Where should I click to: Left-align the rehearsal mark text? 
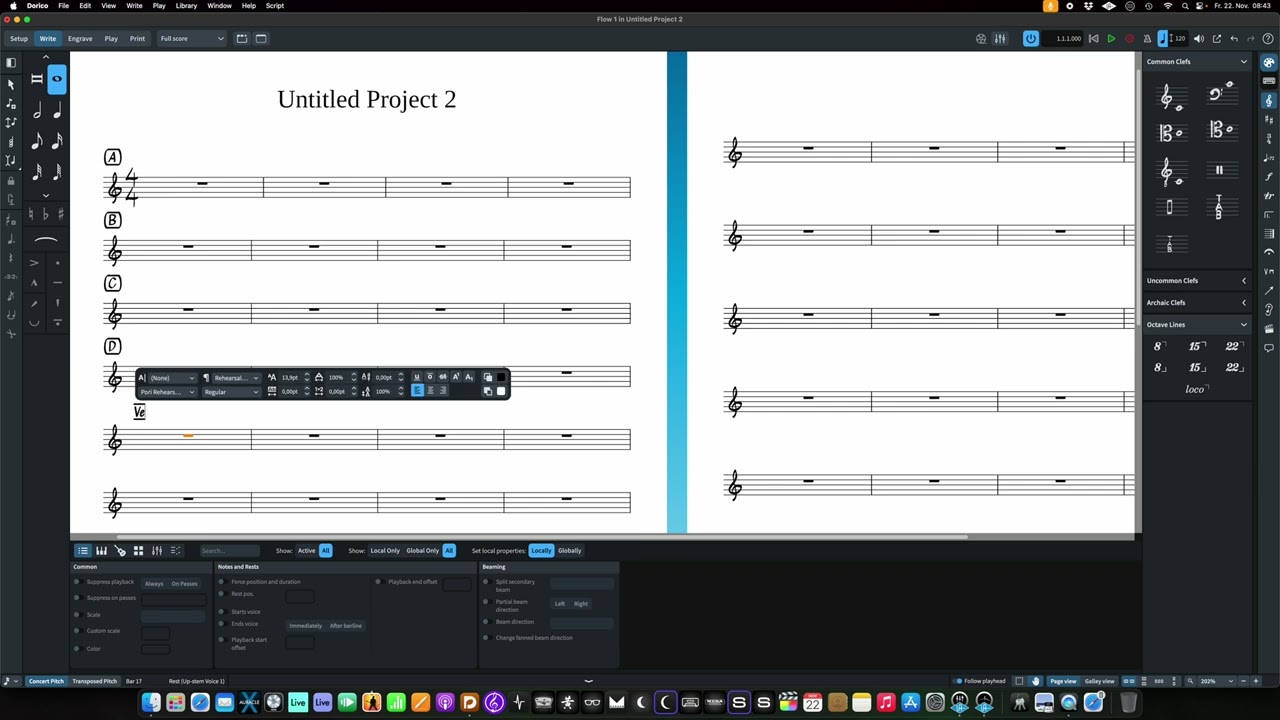(418, 391)
